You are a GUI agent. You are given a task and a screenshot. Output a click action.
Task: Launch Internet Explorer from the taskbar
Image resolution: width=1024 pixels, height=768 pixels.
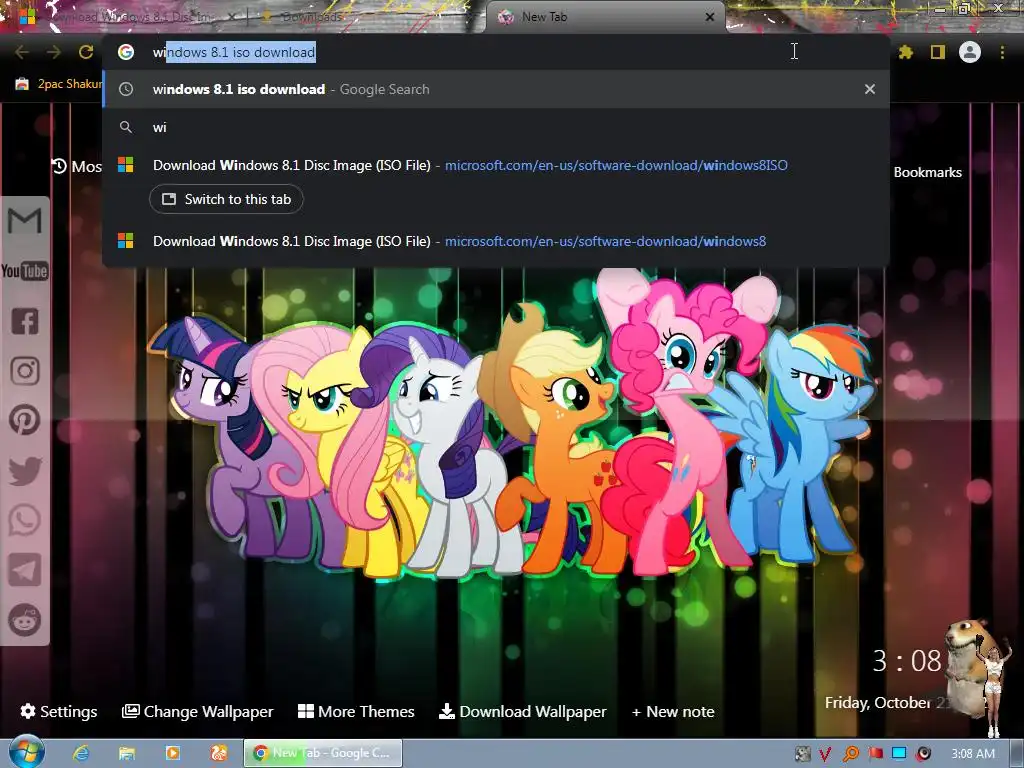pyautogui.click(x=81, y=753)
